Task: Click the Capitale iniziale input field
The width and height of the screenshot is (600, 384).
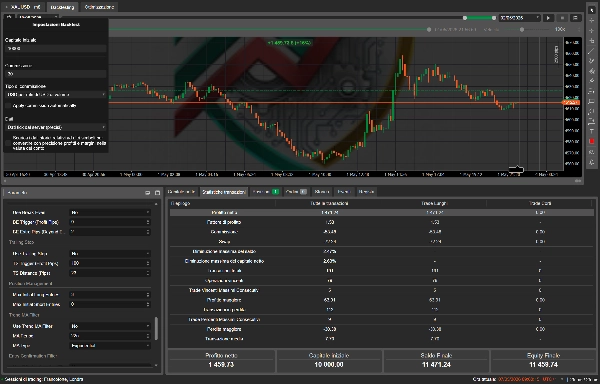Action: pyautogui.click(x=55, y=48)
